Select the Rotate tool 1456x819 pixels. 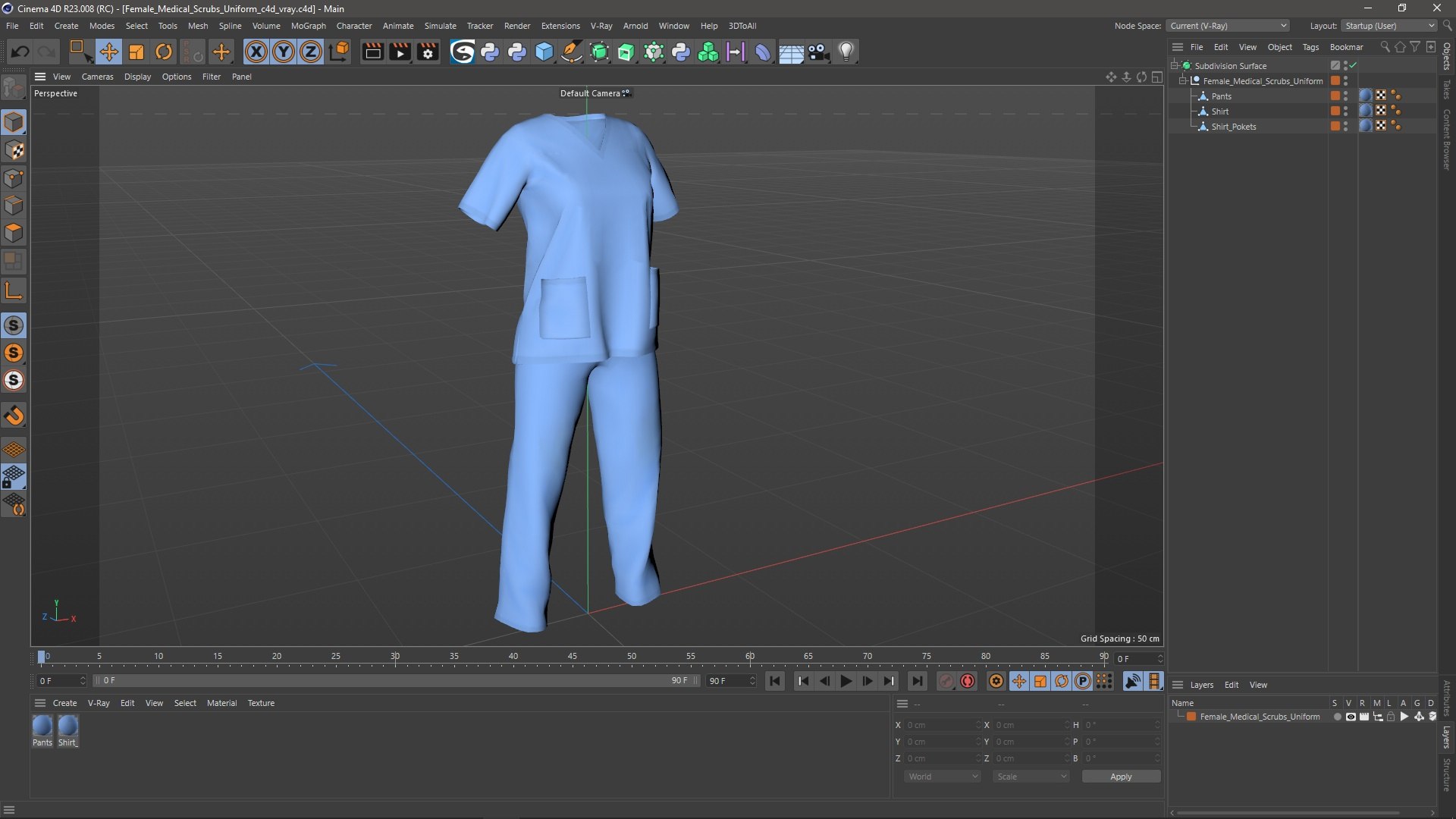[x=164, y=52]
